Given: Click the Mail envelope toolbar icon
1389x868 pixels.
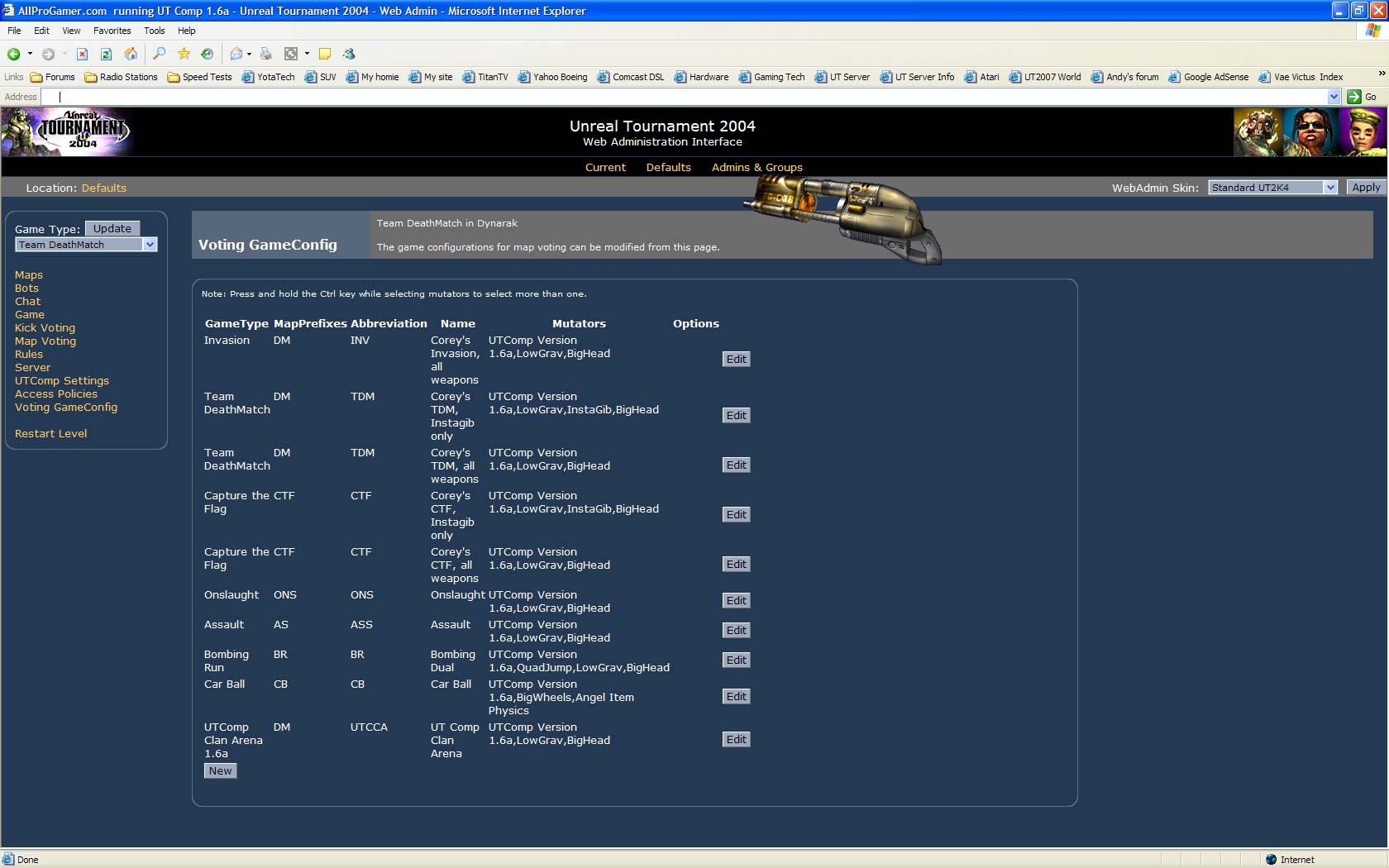Looking at the screenshot, I should pyautogui.click(x=236, y=54).
